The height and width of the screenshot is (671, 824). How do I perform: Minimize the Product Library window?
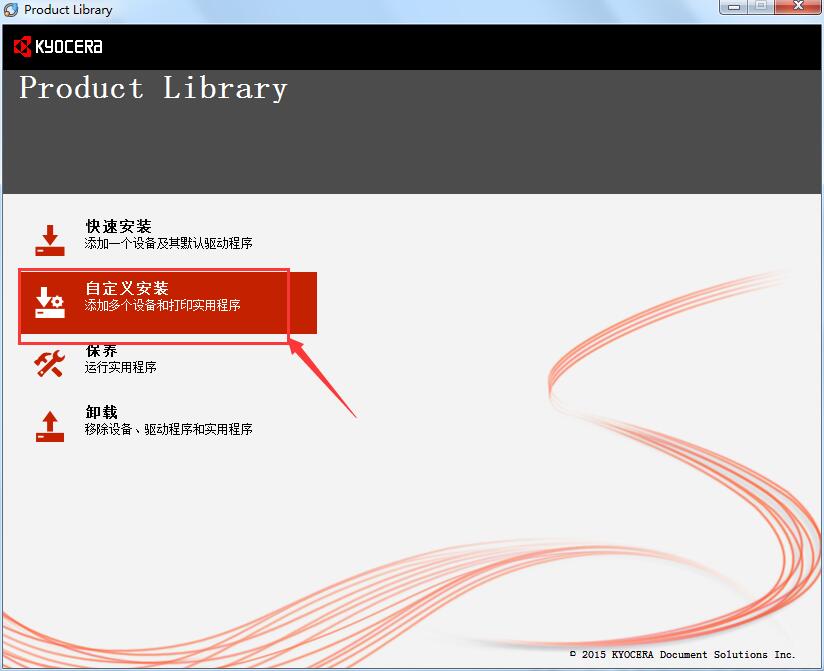735,7
